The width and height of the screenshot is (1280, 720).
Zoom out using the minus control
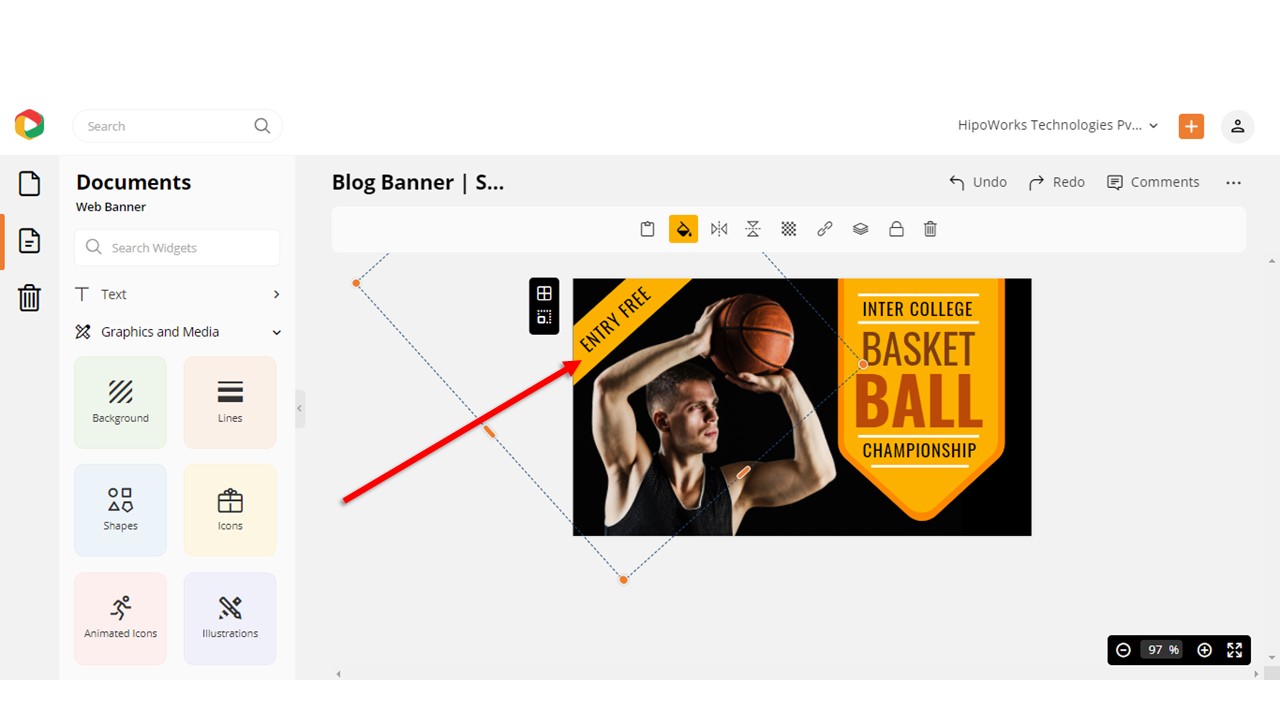(x=1123, y=650)
